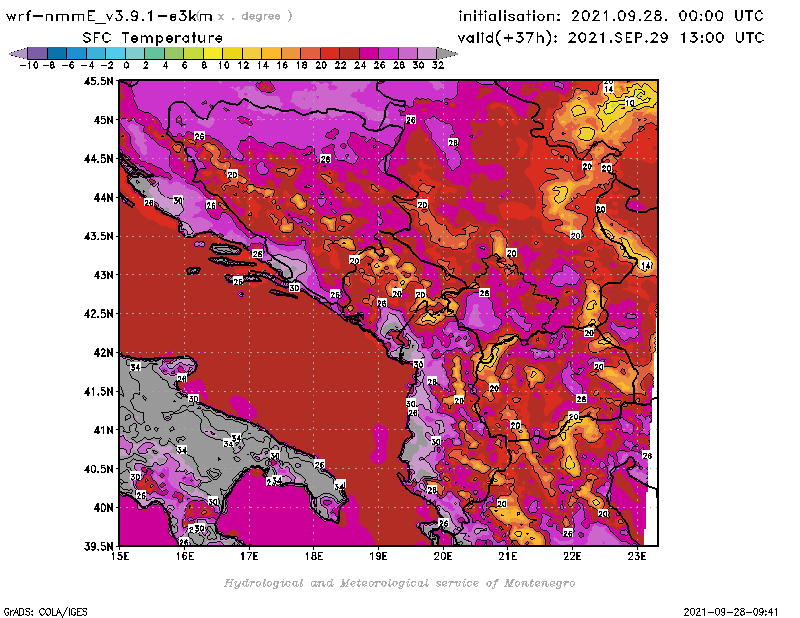Click the '39.5N' latitude axis label
Screen dimensions: 800x618
click(98, 546)
